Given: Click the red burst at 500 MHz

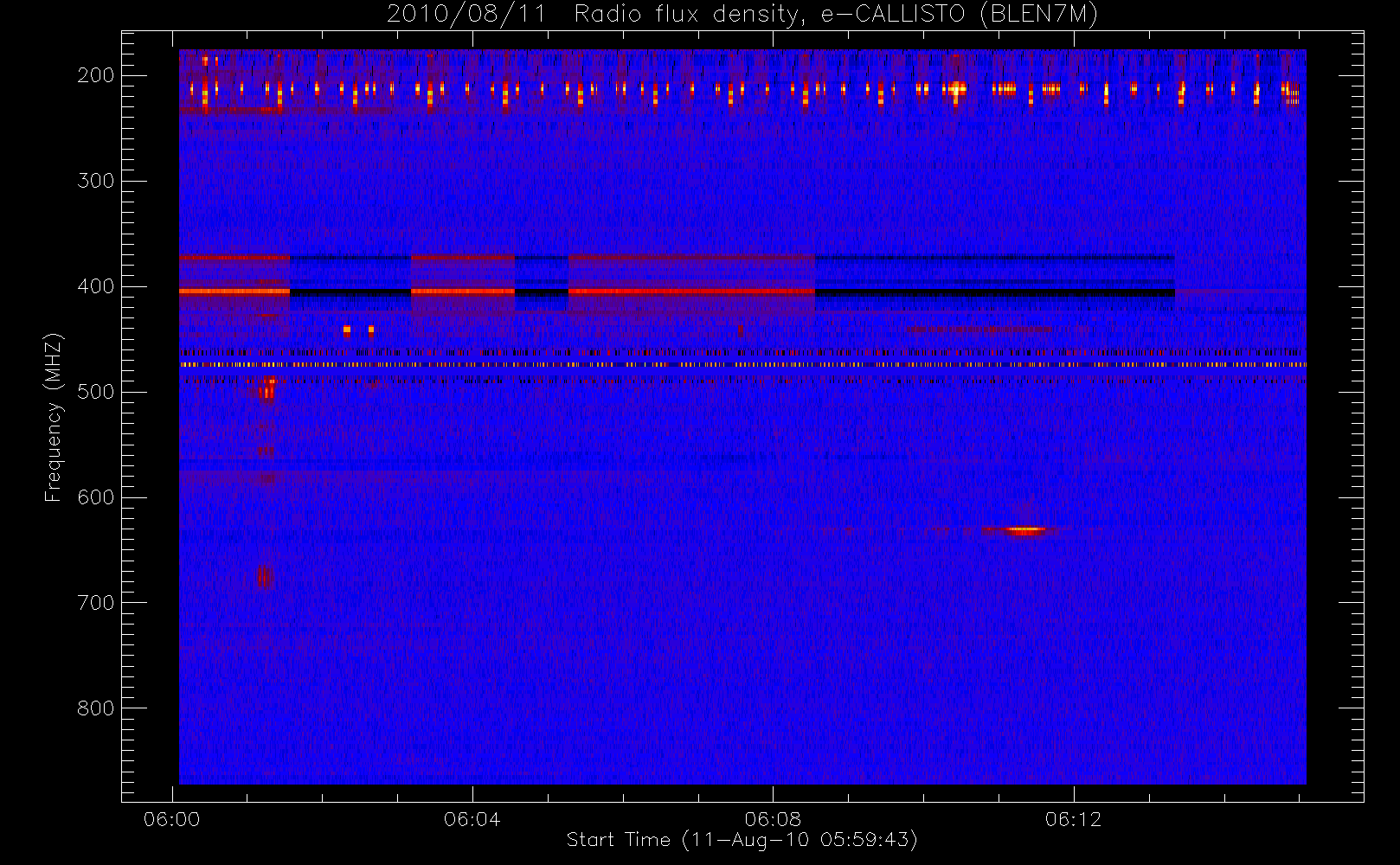Looking at the screenshot, I should [x=267, y=389].
